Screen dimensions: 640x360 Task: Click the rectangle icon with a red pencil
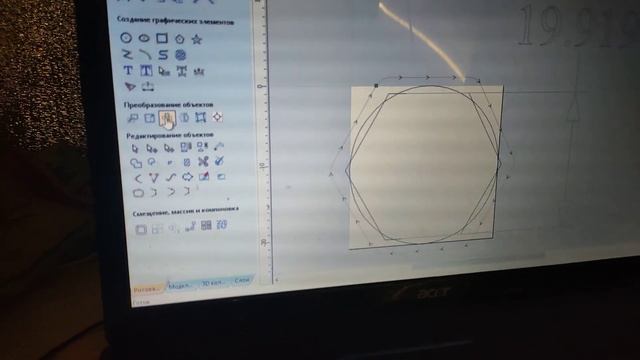pos(204,176)
